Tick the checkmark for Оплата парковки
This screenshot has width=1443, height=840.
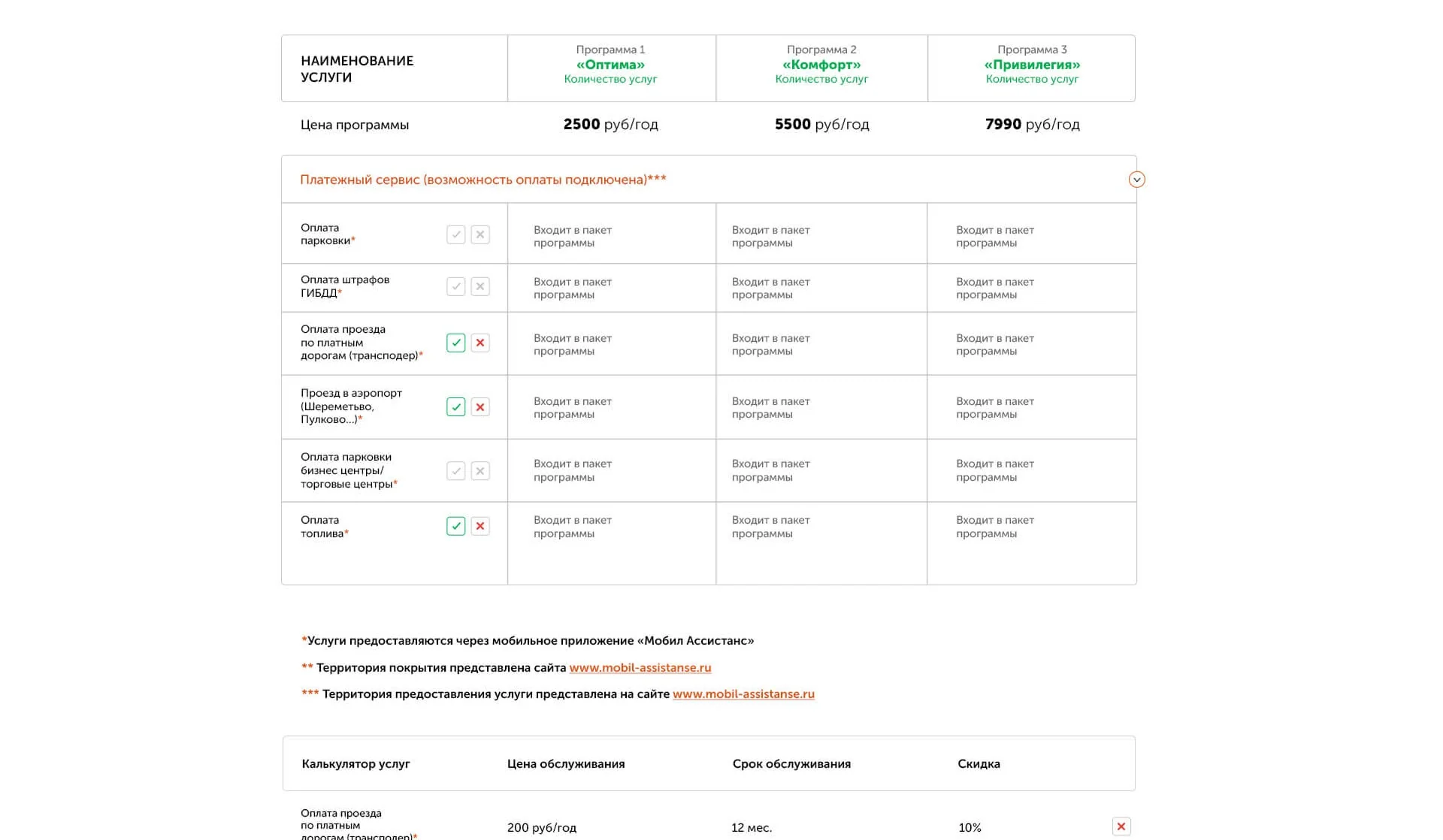(455, 234)
